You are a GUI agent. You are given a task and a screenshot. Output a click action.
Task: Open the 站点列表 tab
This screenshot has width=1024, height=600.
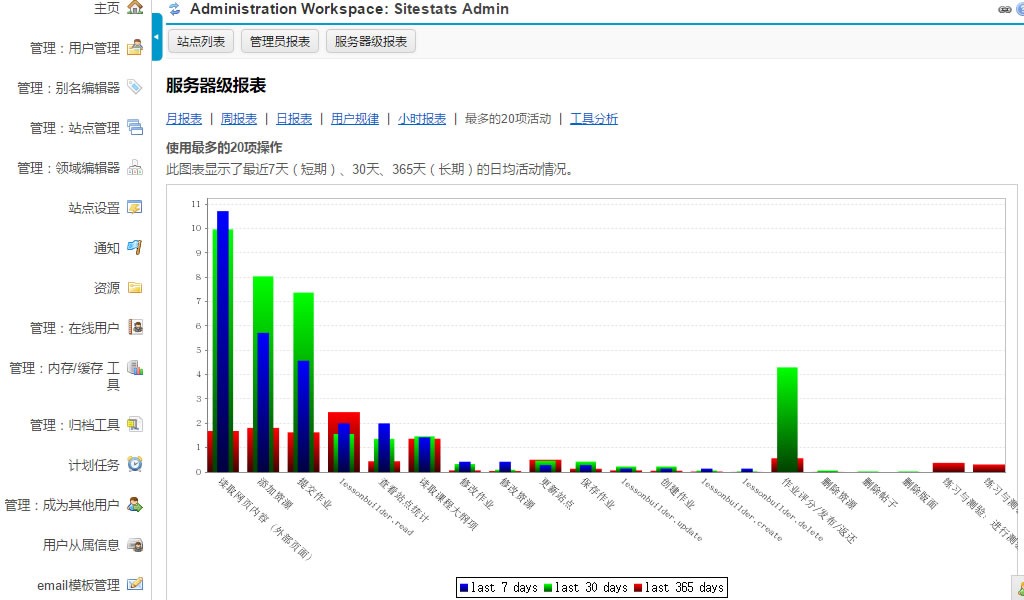tap(201, 41)
